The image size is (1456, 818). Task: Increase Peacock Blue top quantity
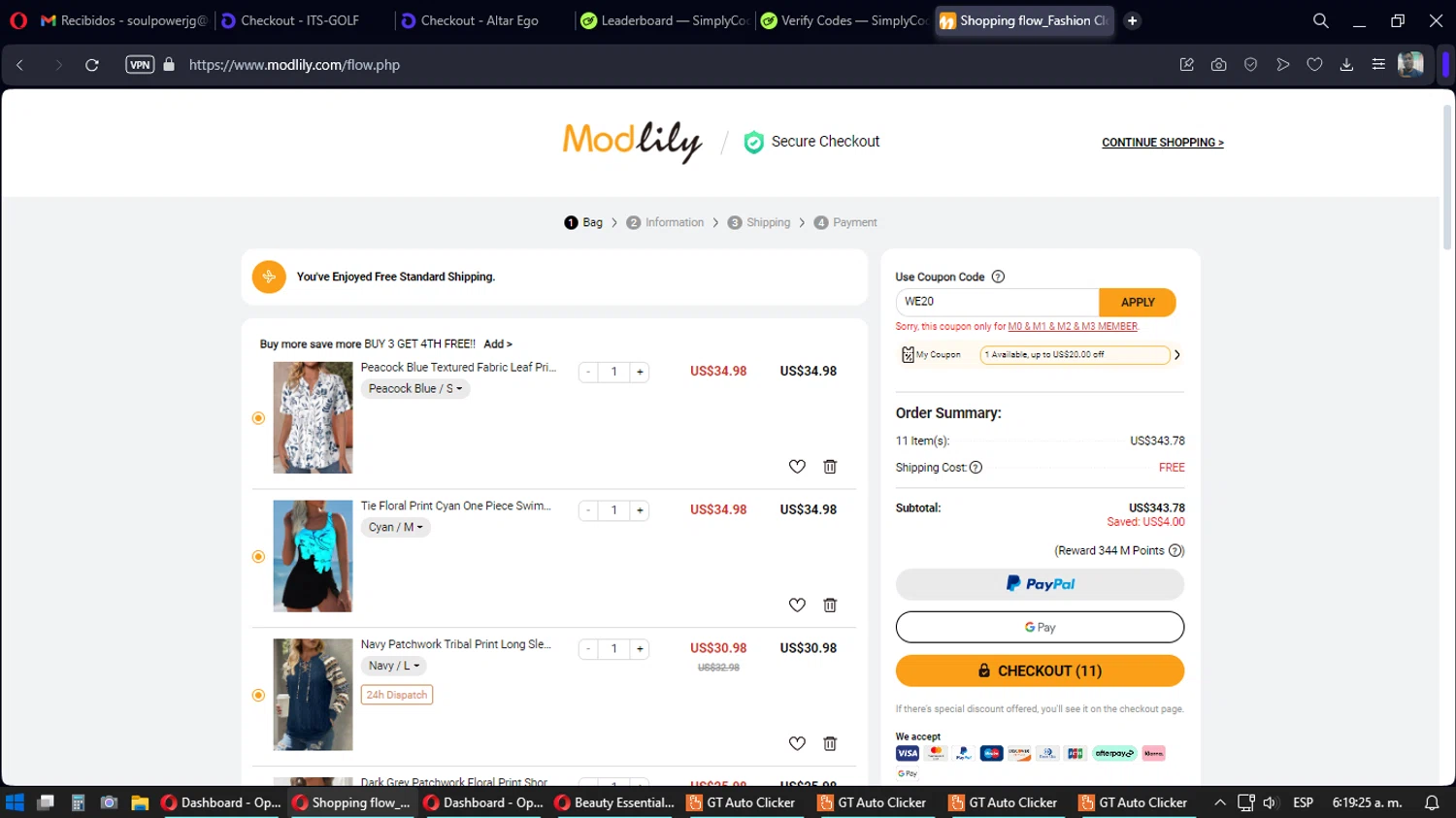click(x=640, y=372)
